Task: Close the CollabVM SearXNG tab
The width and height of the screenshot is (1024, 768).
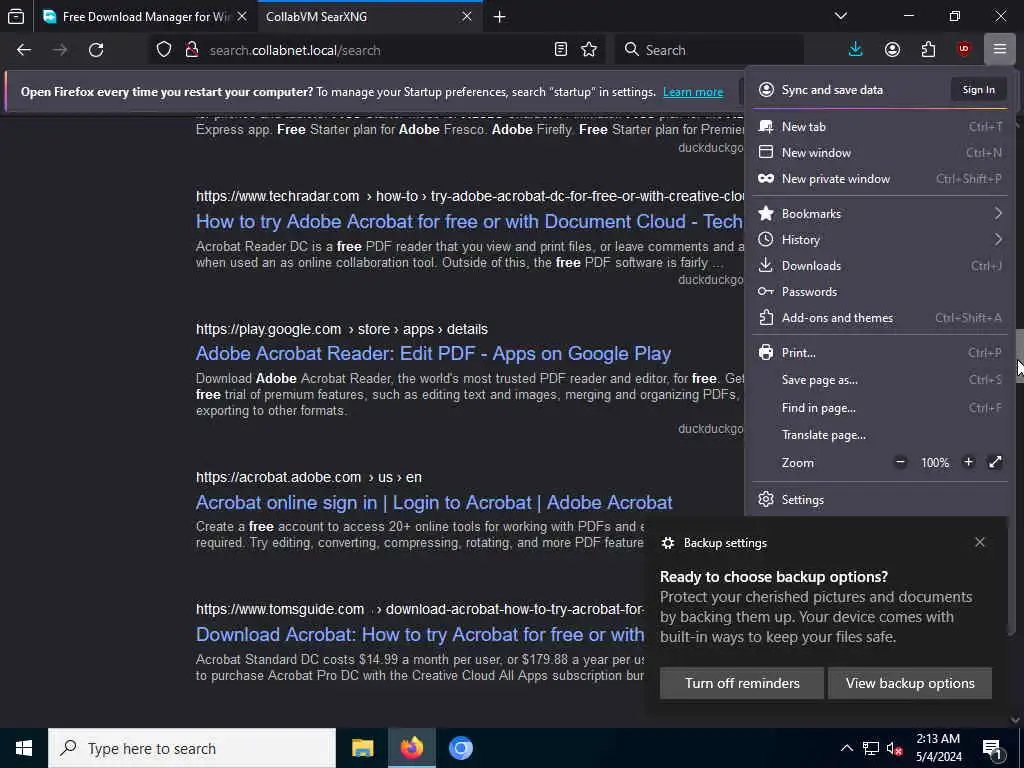Action: click(467, 16)
